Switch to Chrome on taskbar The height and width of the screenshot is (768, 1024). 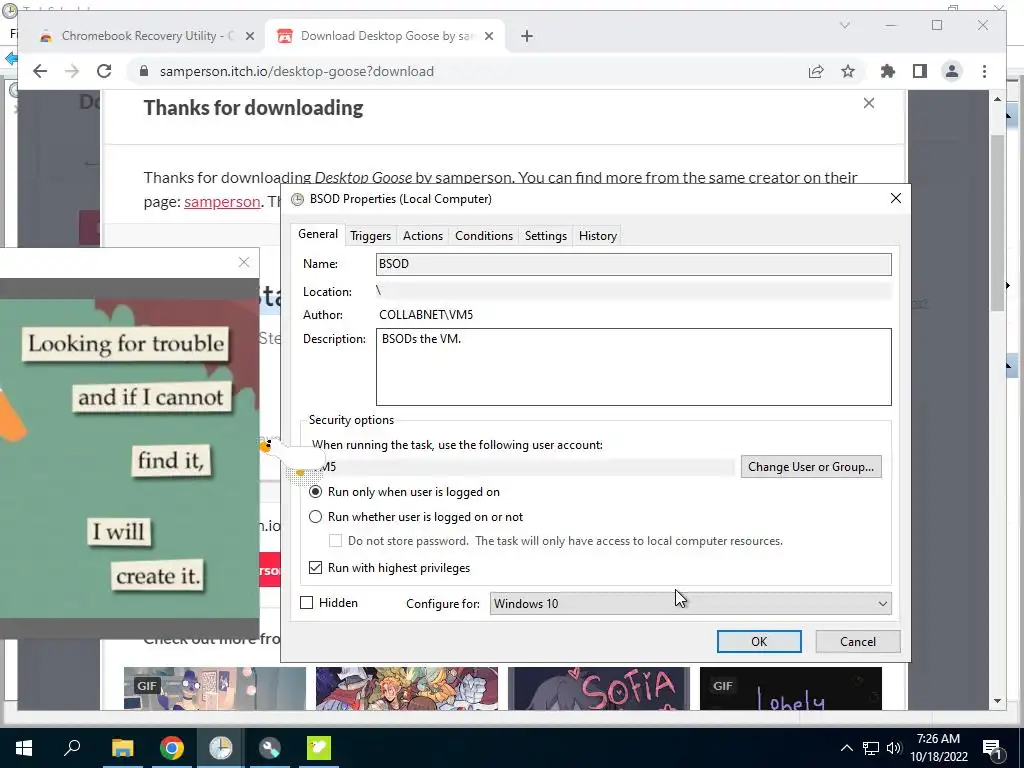(x=172, y=748)
